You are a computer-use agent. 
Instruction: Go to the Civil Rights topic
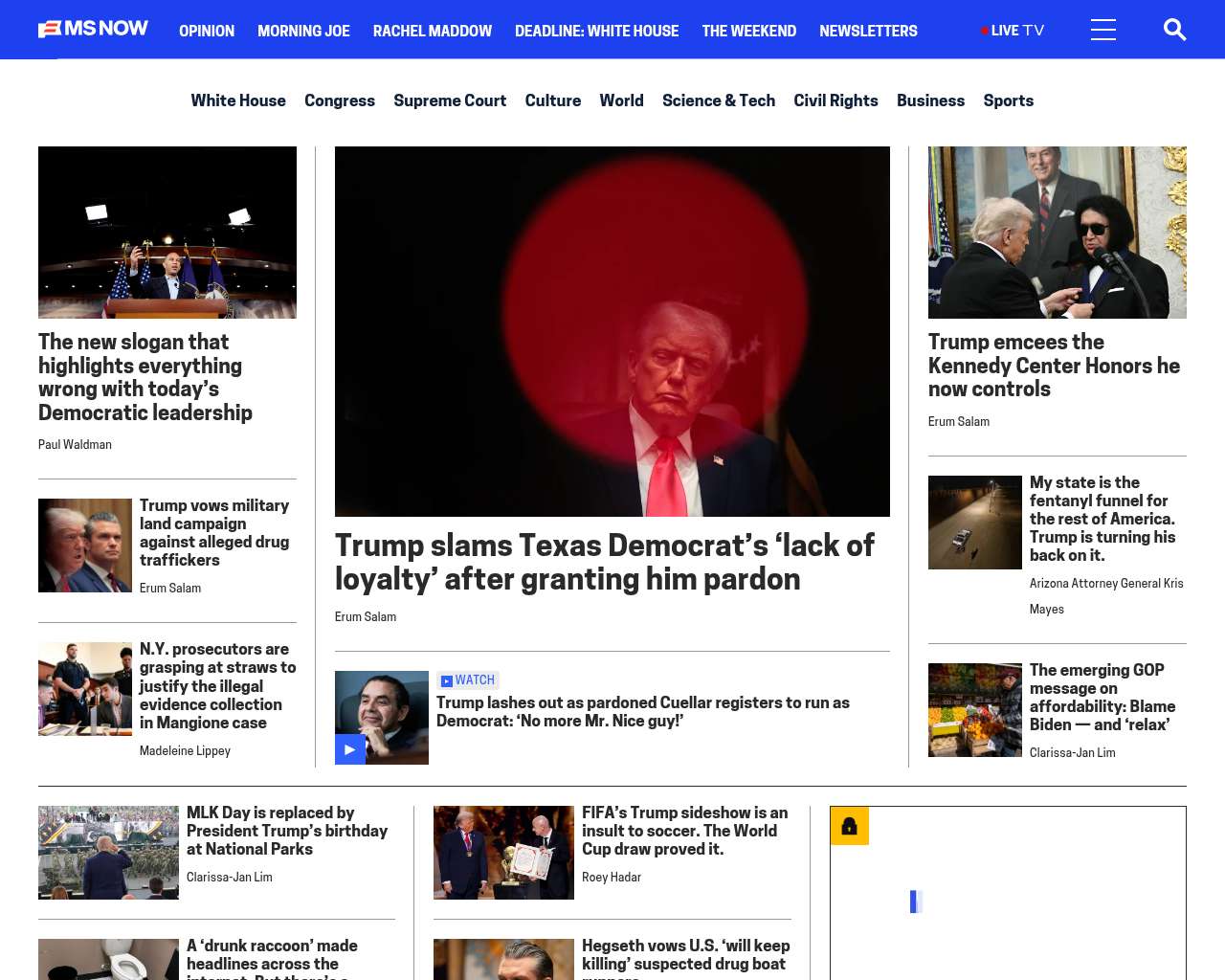click(835, 100)
